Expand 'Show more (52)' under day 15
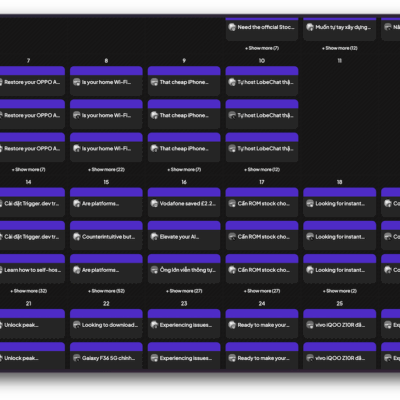This screenshot has width=400, height=400. click(106, 291)
